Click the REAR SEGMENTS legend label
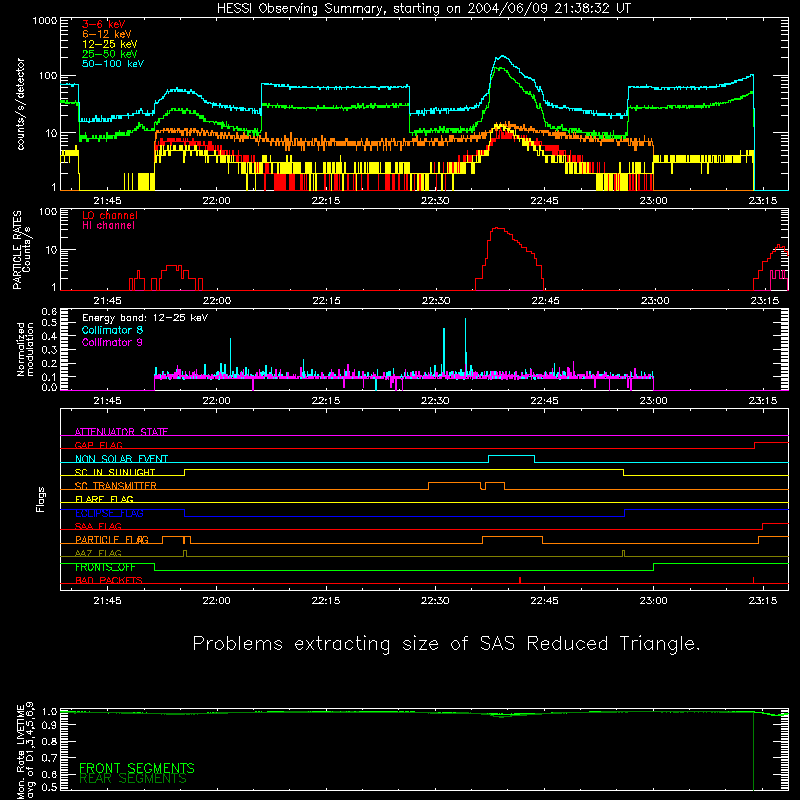The image size is (800, 800). [x=133, y=779]
